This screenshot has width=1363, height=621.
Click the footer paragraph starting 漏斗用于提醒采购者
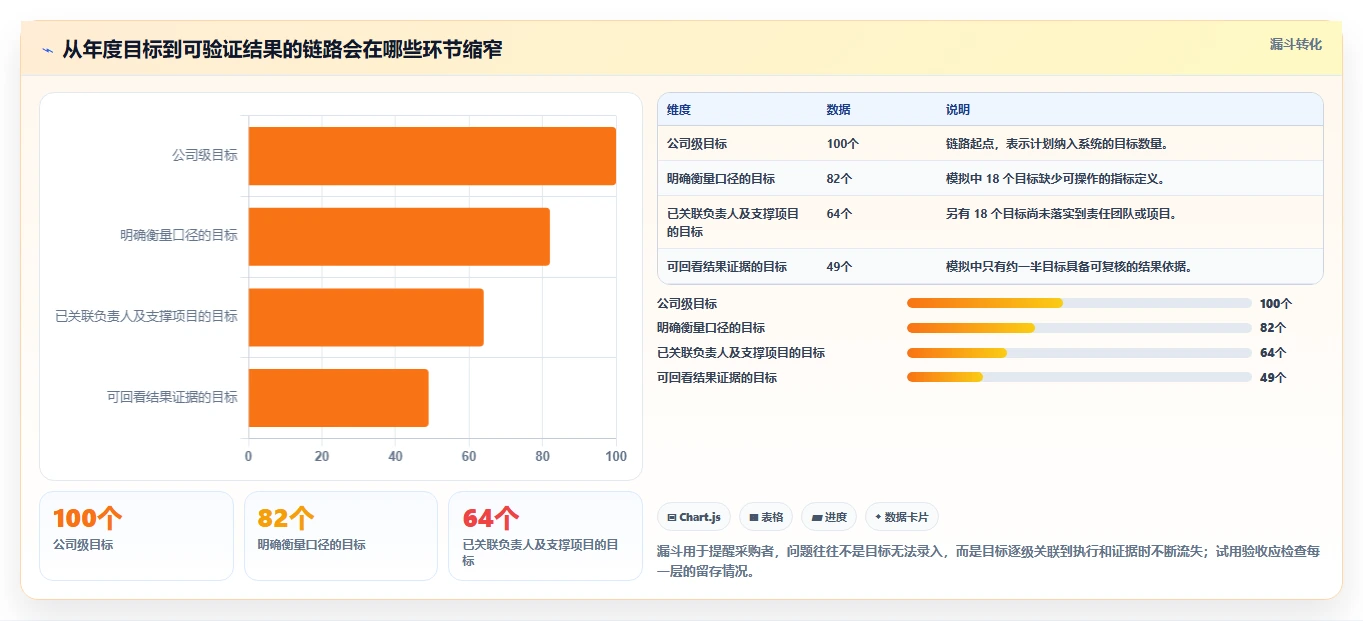pos(989,560)
